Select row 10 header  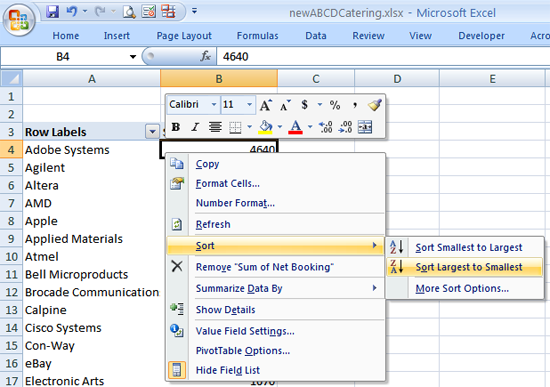coord(11,256)
